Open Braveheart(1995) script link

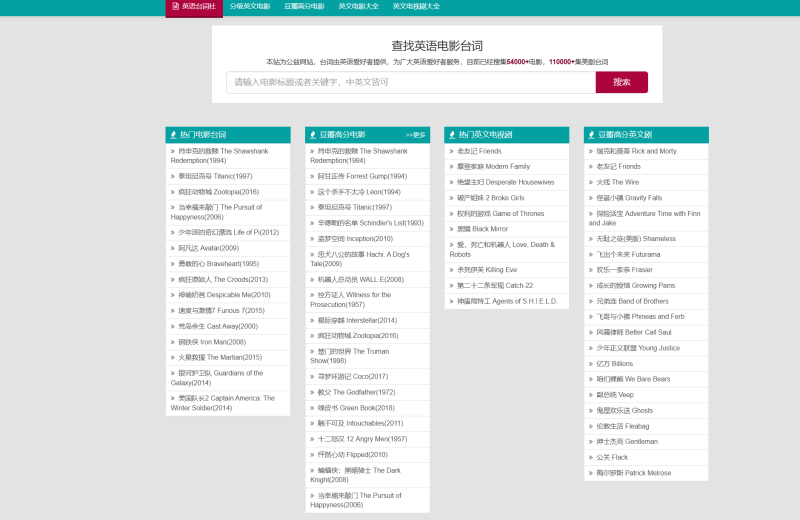point(218,264)
